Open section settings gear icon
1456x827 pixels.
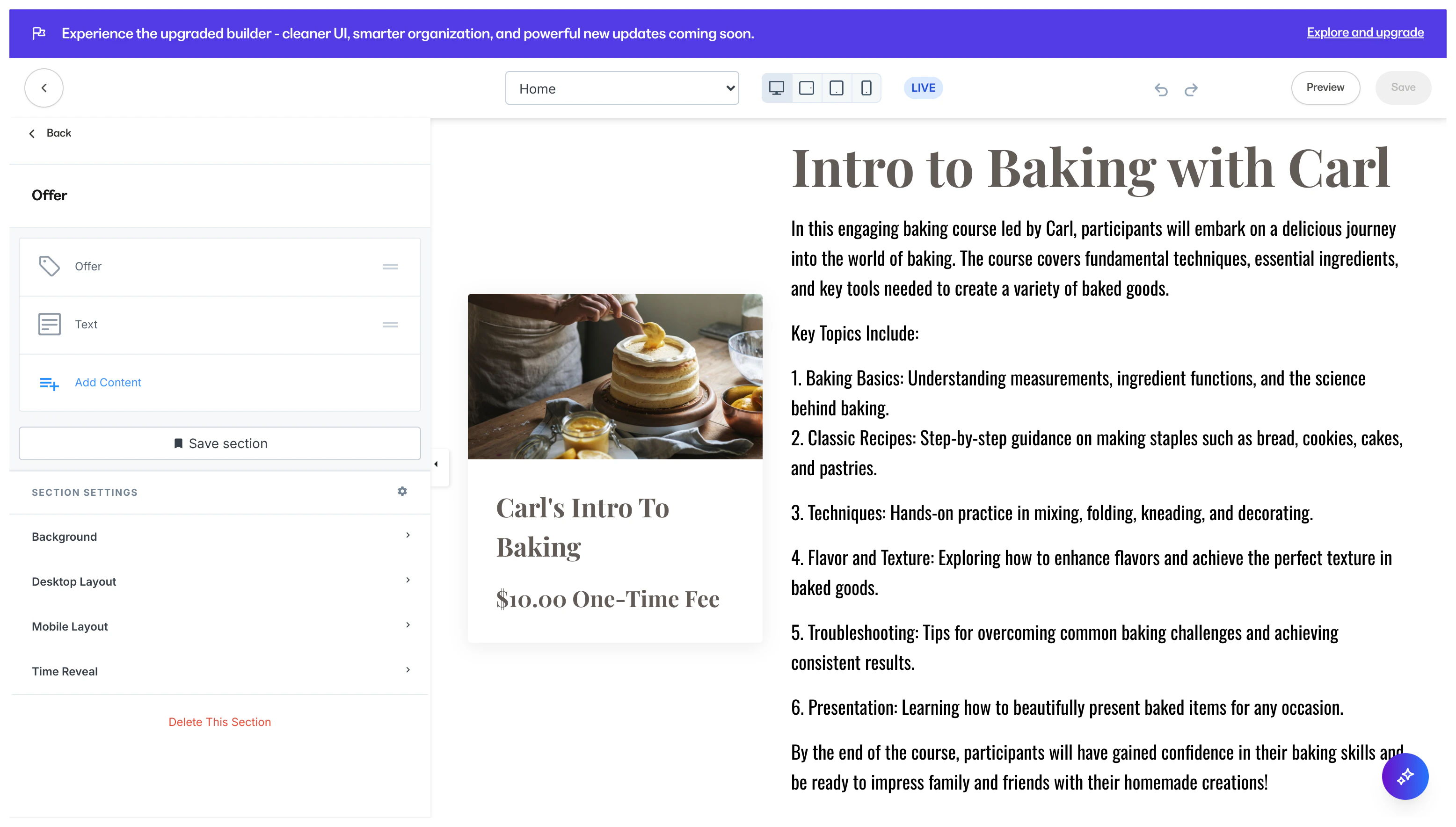pyautogui.click(x=402, y=491)
